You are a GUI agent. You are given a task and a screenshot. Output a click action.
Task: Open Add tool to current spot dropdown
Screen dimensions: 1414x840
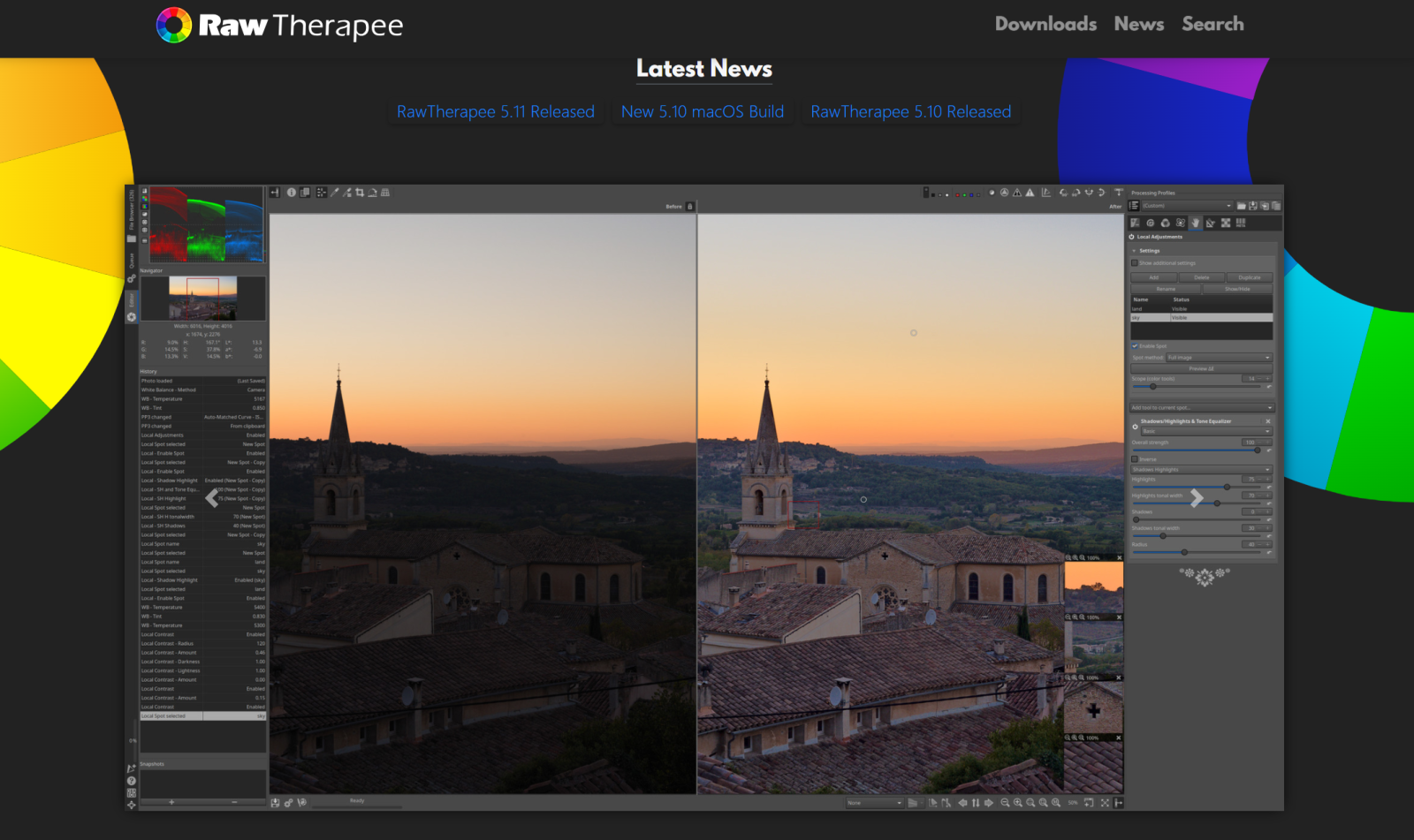pos(1202,408)
